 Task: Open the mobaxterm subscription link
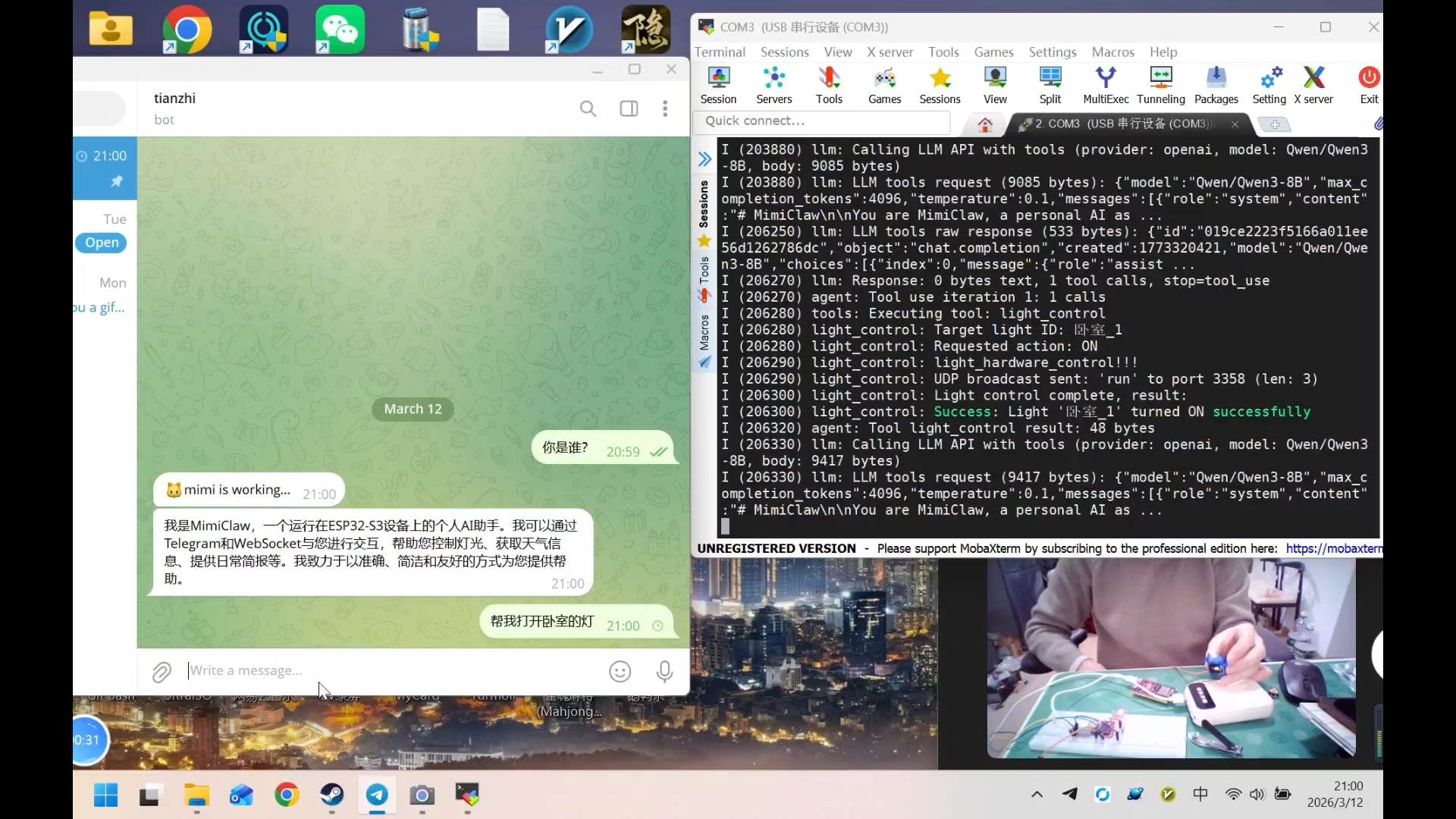click(x=1333, y=548)
